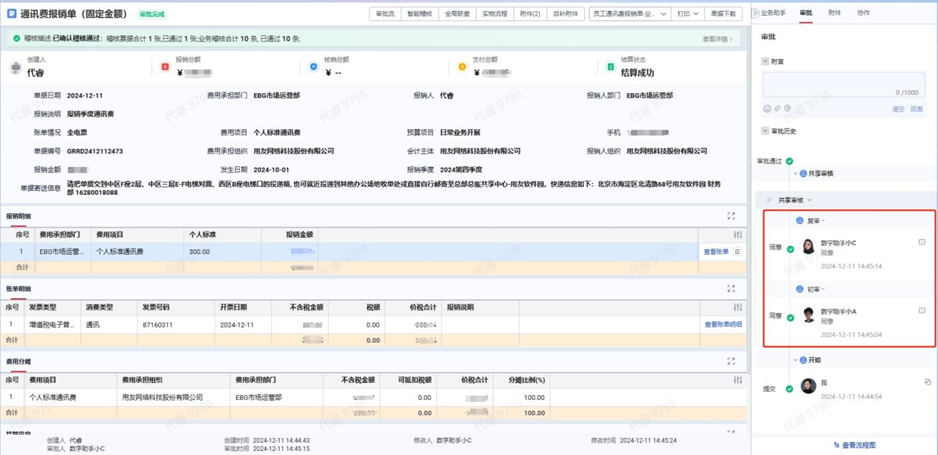Switch to the 附件 tab in side panel

834,13
